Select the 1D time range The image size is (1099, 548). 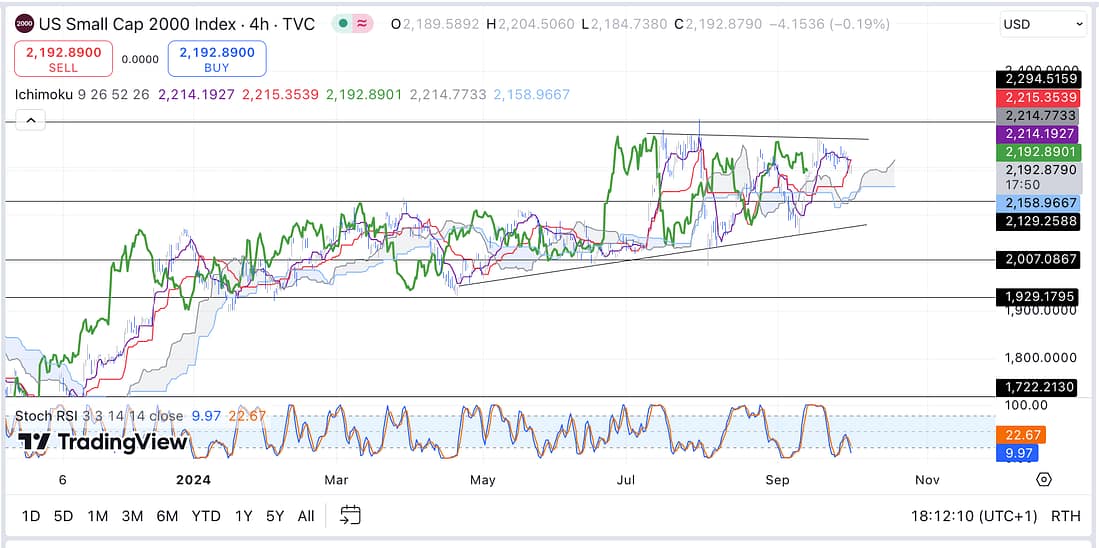(31, 516)
